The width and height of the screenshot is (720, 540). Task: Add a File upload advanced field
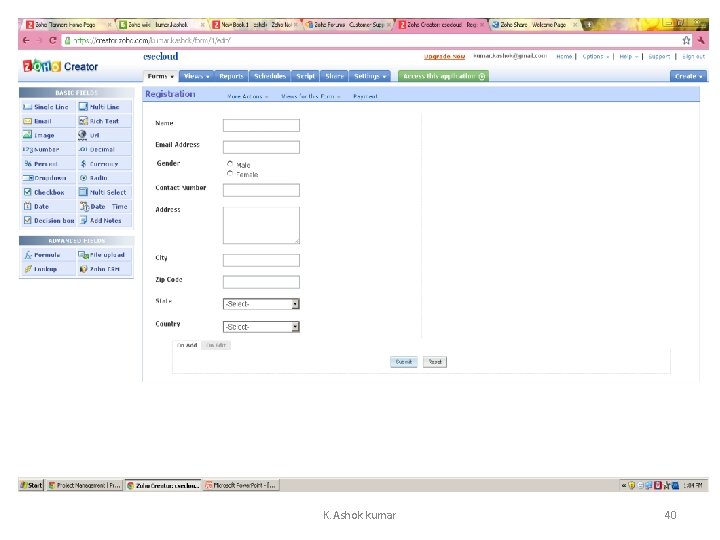pos(104,255)
